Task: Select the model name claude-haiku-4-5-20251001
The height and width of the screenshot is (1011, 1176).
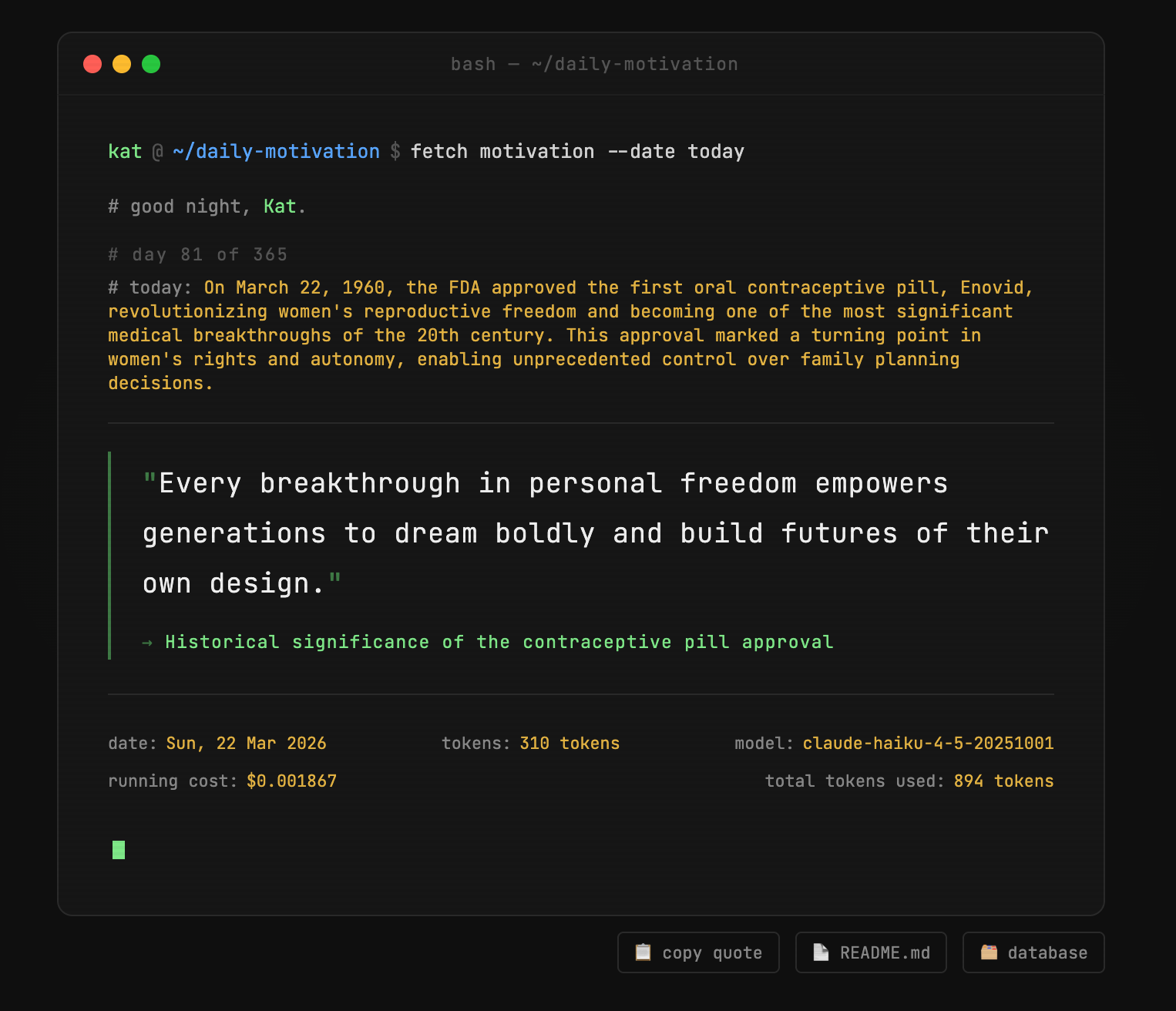Action: click(x=928, y=744)
